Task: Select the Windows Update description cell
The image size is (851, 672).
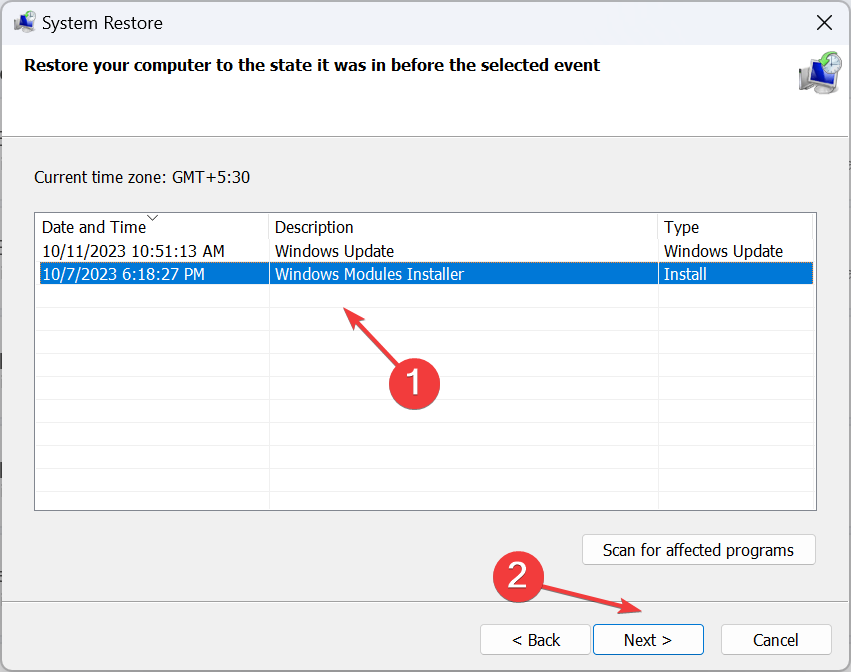Action: click(x=334, y=251)
